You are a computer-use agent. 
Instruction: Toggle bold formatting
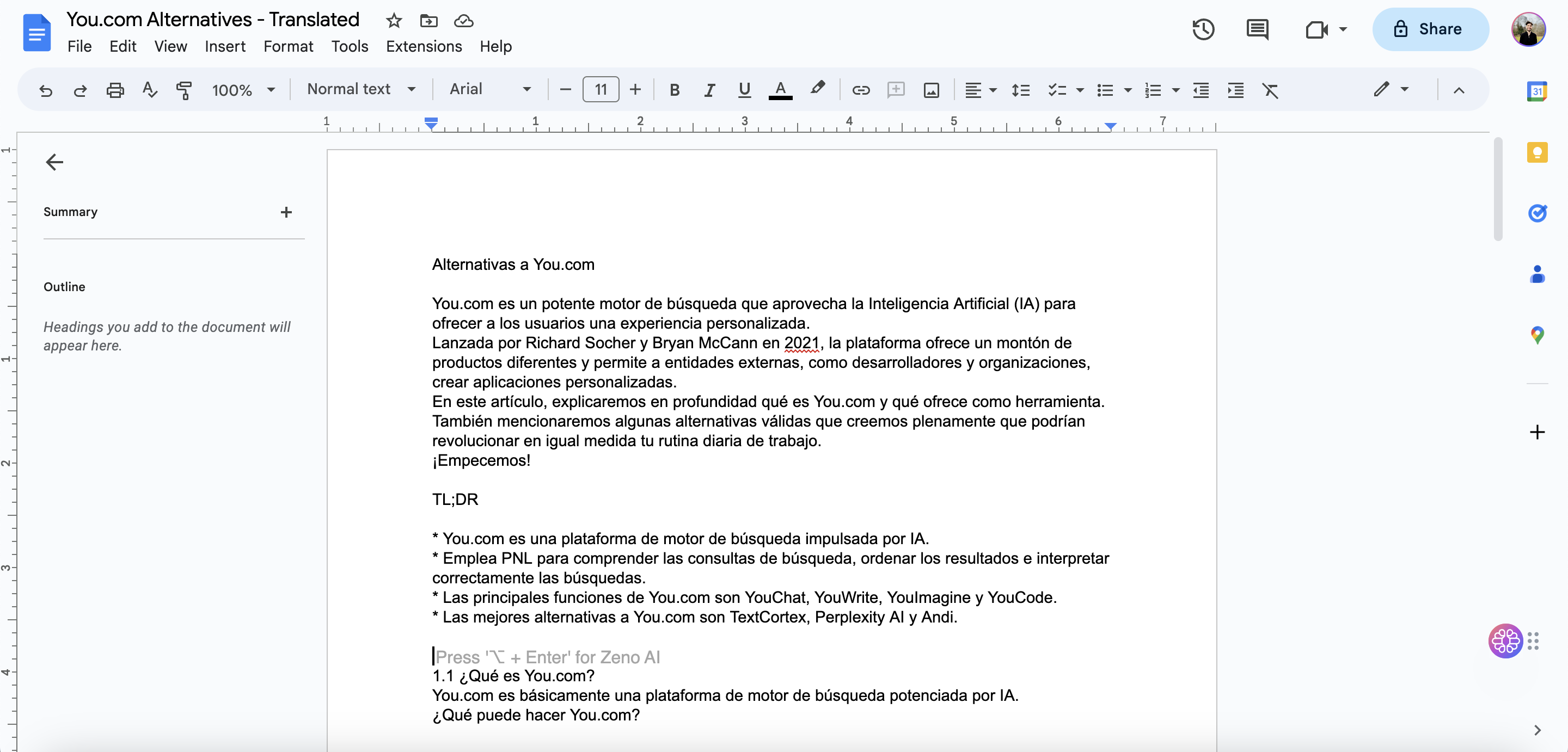(x=675, y=90)
